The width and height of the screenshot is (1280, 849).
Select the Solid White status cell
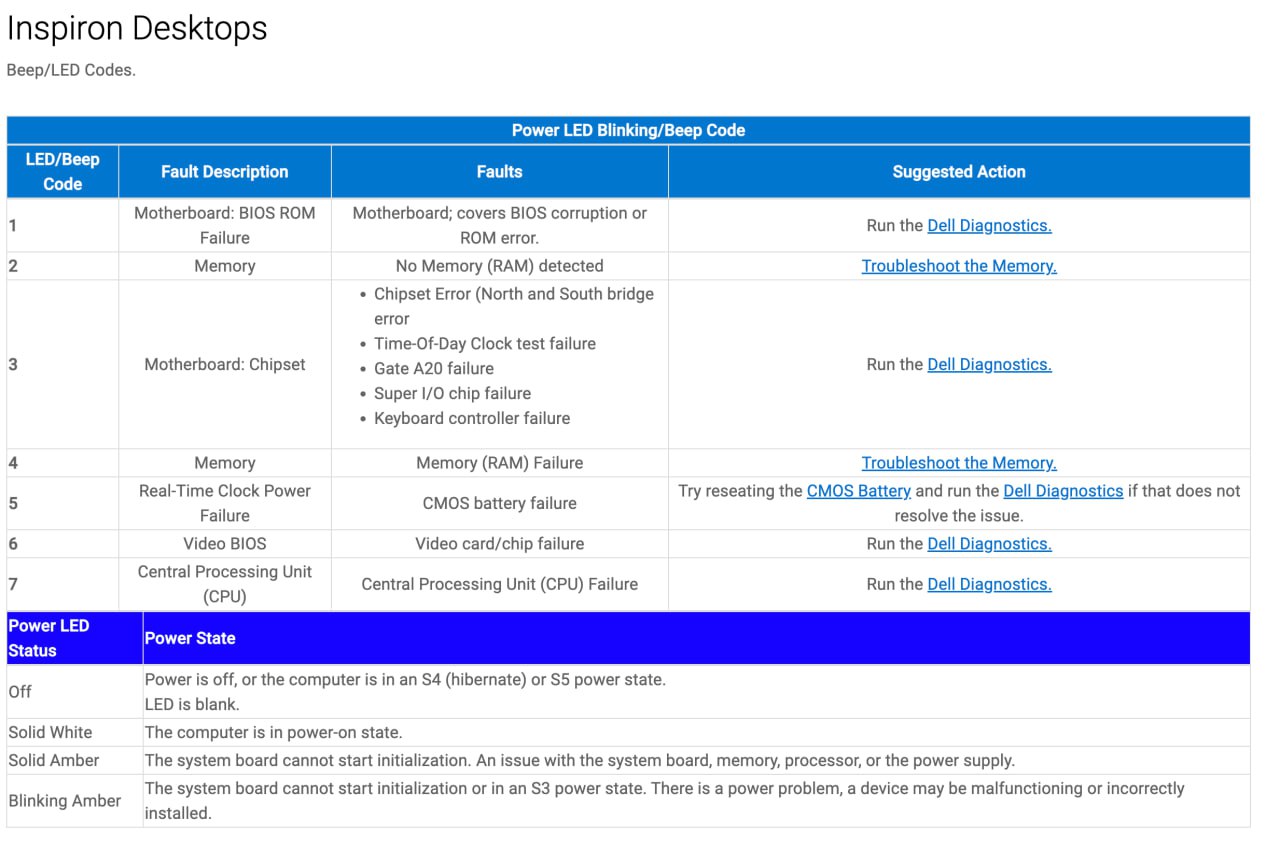pos(74,732)
